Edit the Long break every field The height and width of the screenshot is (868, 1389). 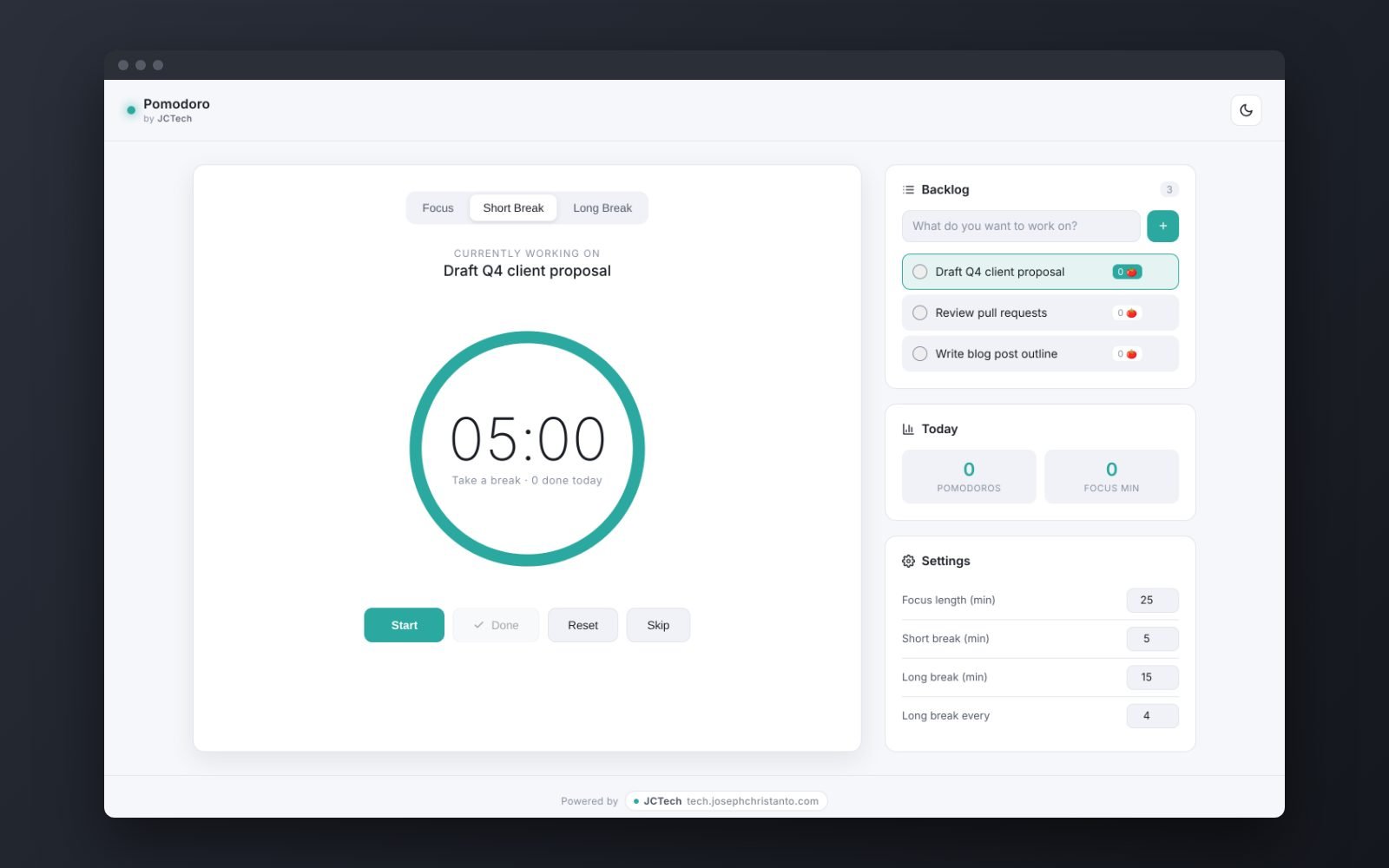point(1152,715)
